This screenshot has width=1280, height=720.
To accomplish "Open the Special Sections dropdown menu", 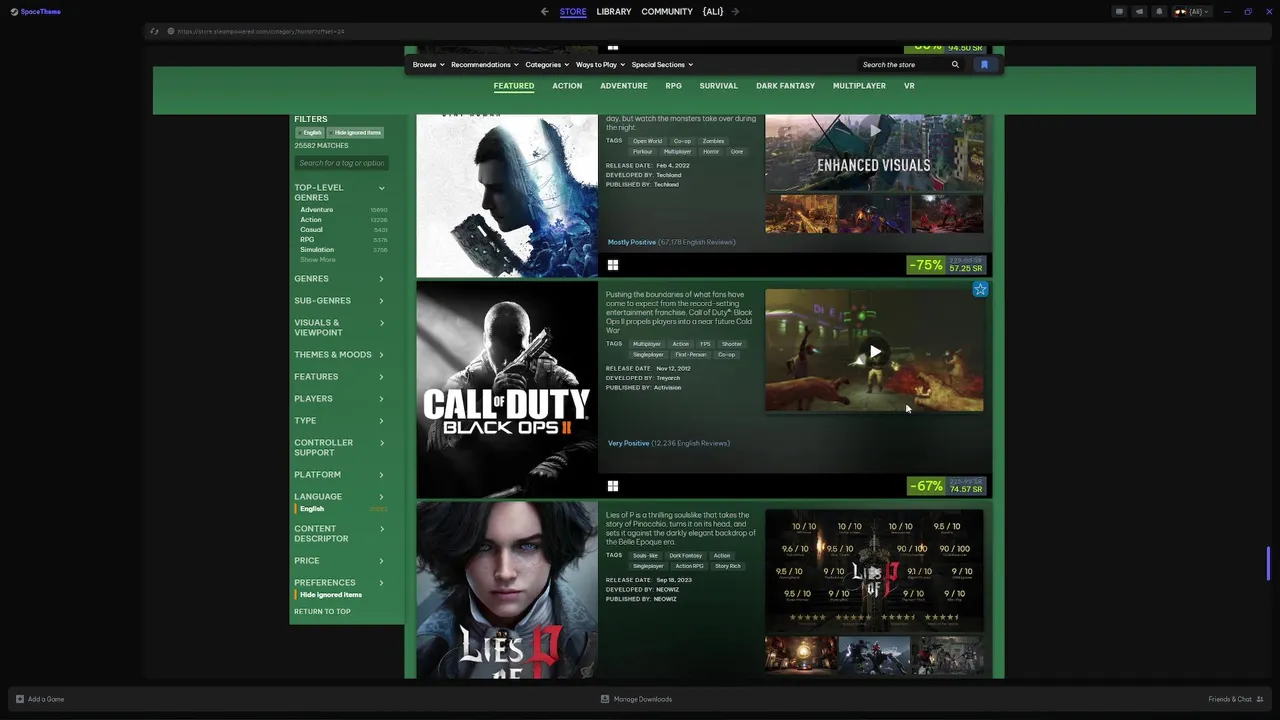I will click(662, 65).
